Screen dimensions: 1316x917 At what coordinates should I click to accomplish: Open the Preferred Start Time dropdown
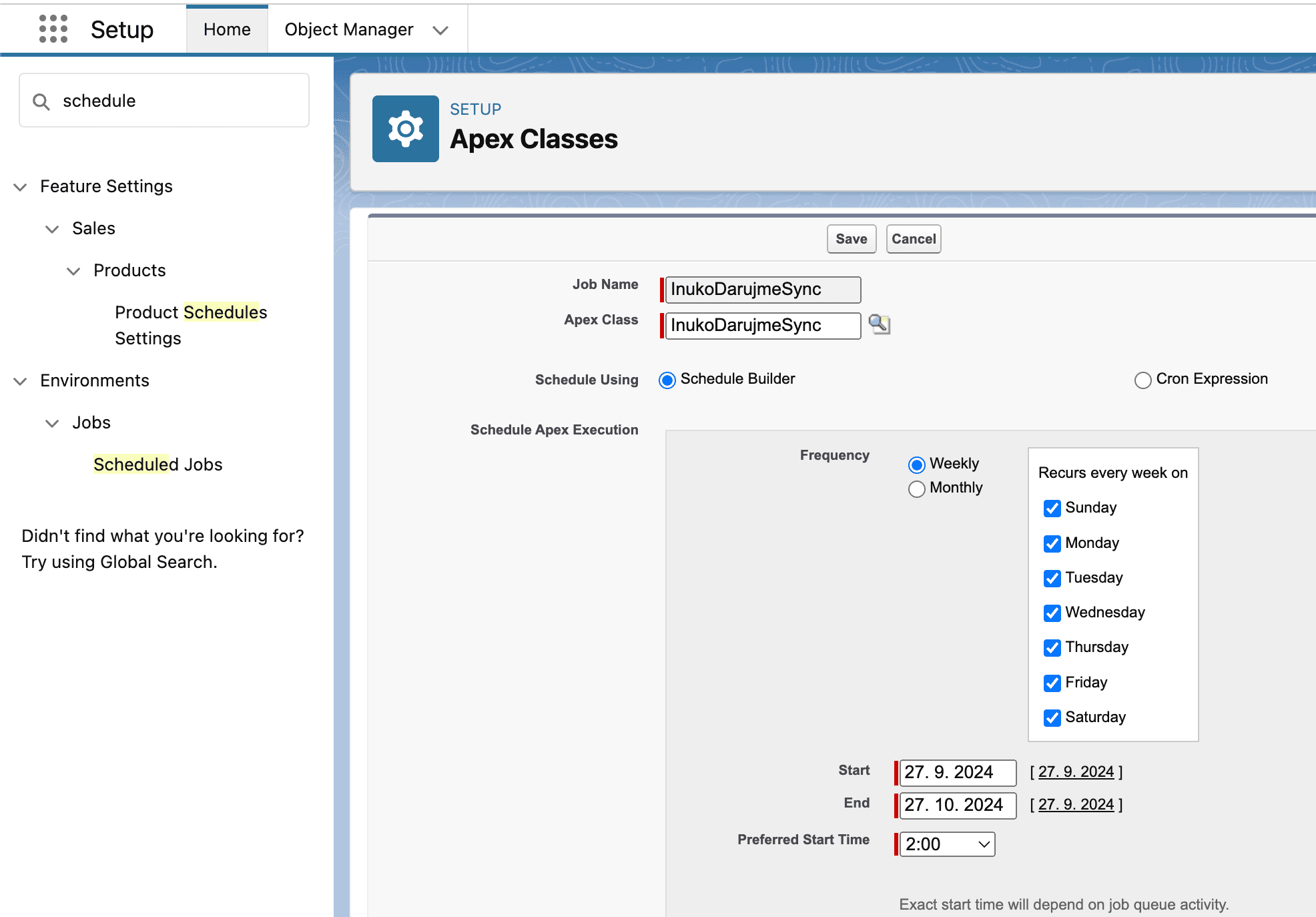(947, 844)
